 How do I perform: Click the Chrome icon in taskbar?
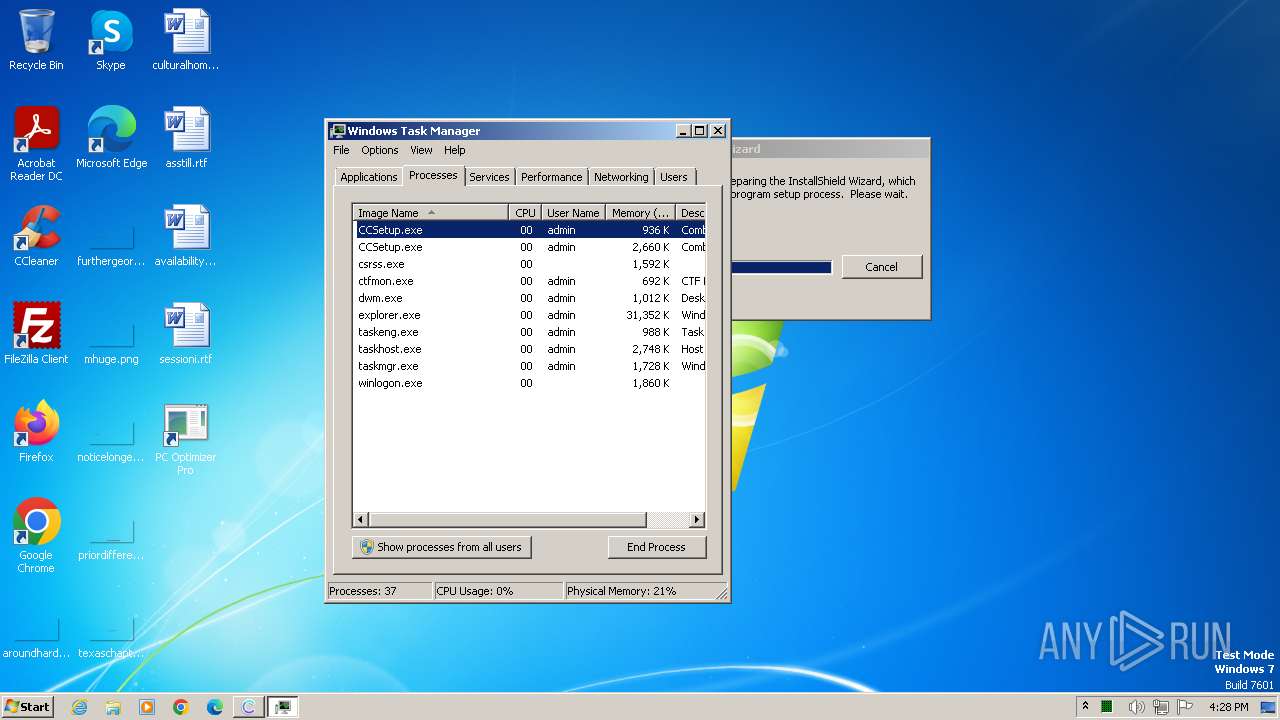pos(181,707)
